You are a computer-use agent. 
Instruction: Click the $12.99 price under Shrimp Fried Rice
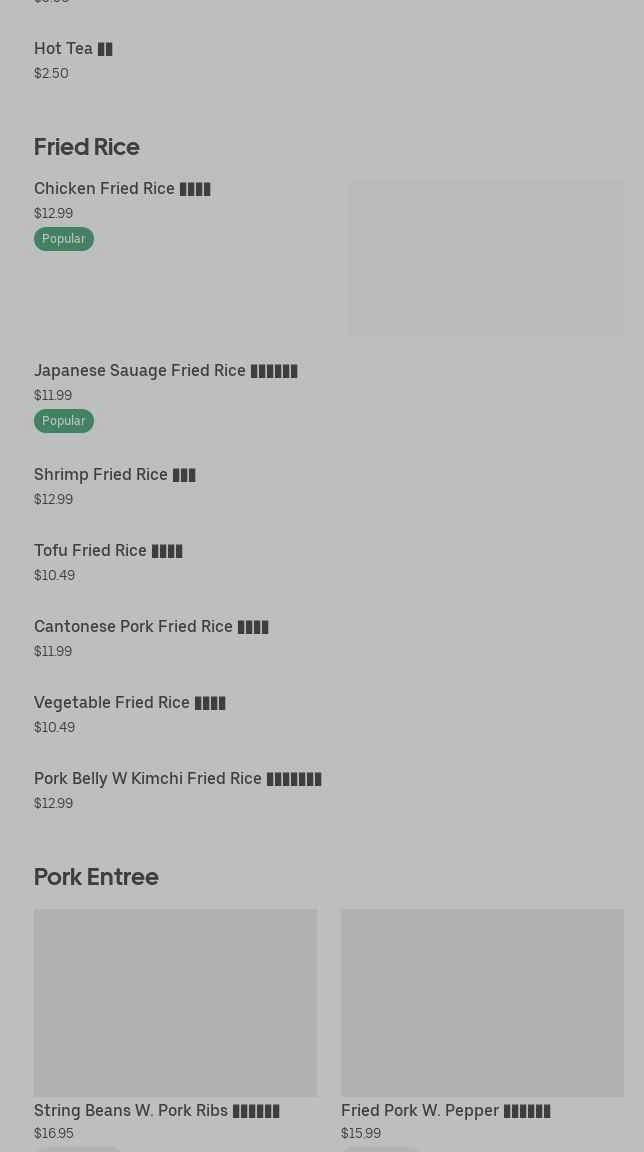pos(53,499)
